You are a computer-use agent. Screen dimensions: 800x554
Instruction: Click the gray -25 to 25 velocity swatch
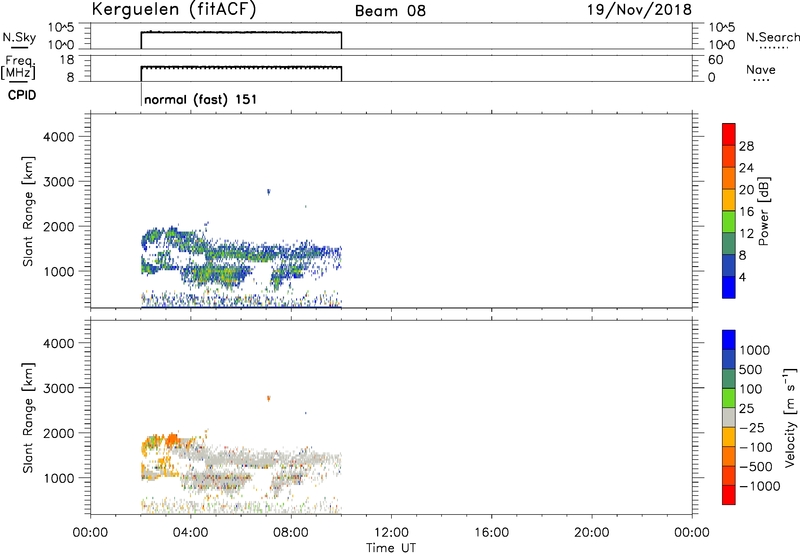click(729, 418)
